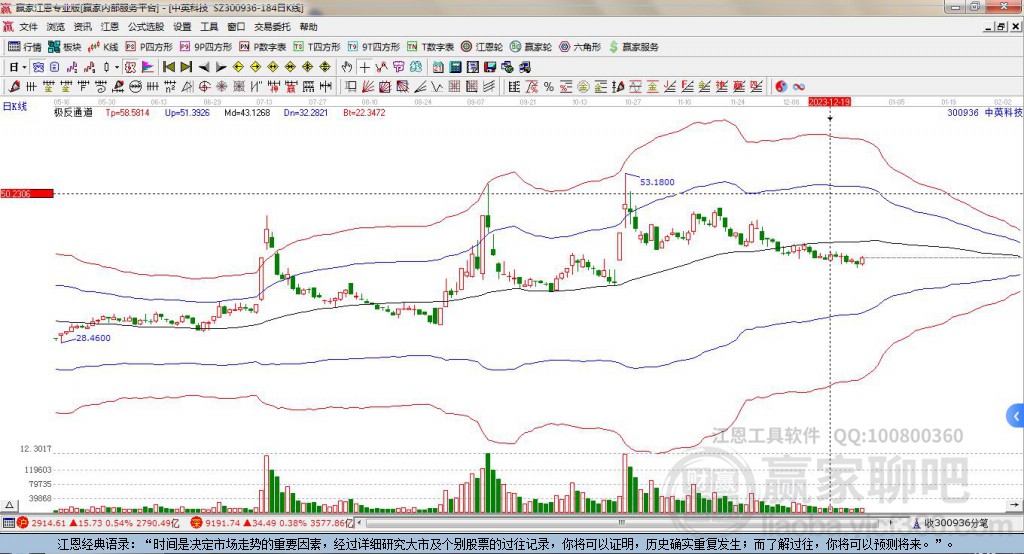Image resolution: width=1024 pixels, height=554 pixels.
Task: Open the 设置 menu
Action: click(x=182, y=27)
